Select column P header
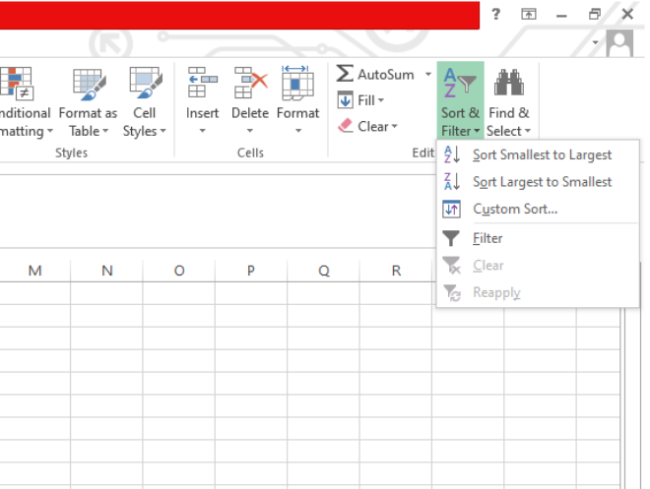This screenshot has width=650, height=489. point(251,271)
